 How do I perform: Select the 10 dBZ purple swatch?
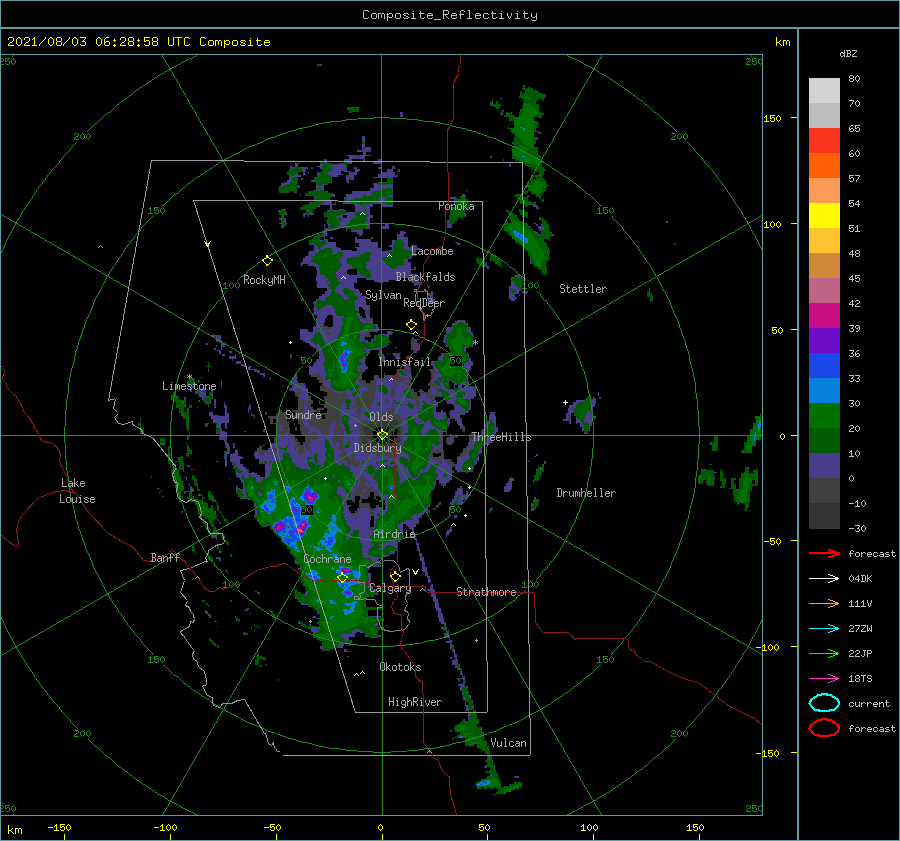pyautogui.click(x=824, y=465)
